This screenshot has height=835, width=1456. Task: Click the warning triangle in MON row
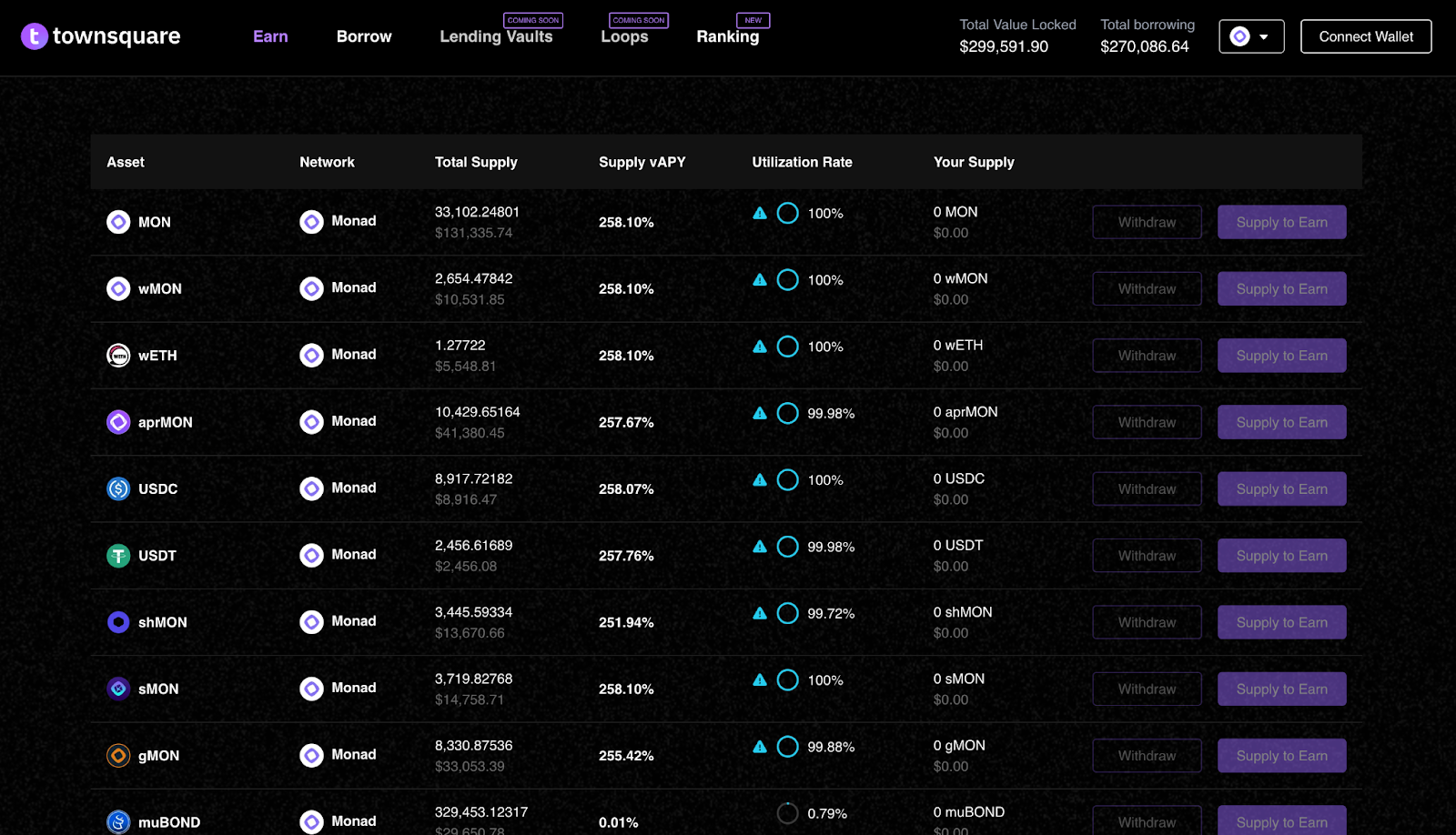(760, 214)
